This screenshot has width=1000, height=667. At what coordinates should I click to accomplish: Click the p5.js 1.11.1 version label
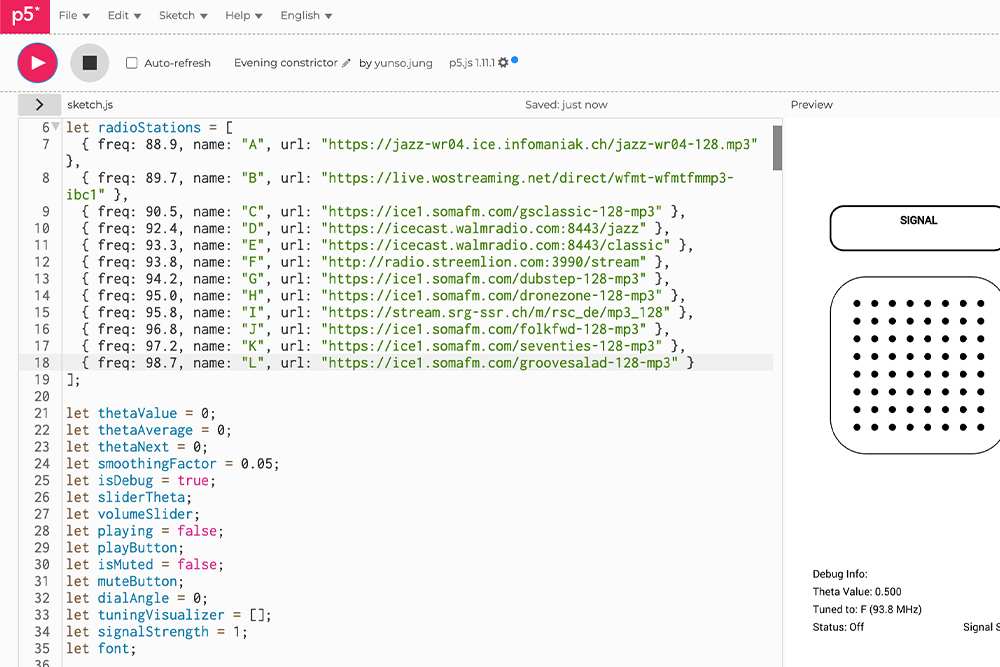(472, 63)
